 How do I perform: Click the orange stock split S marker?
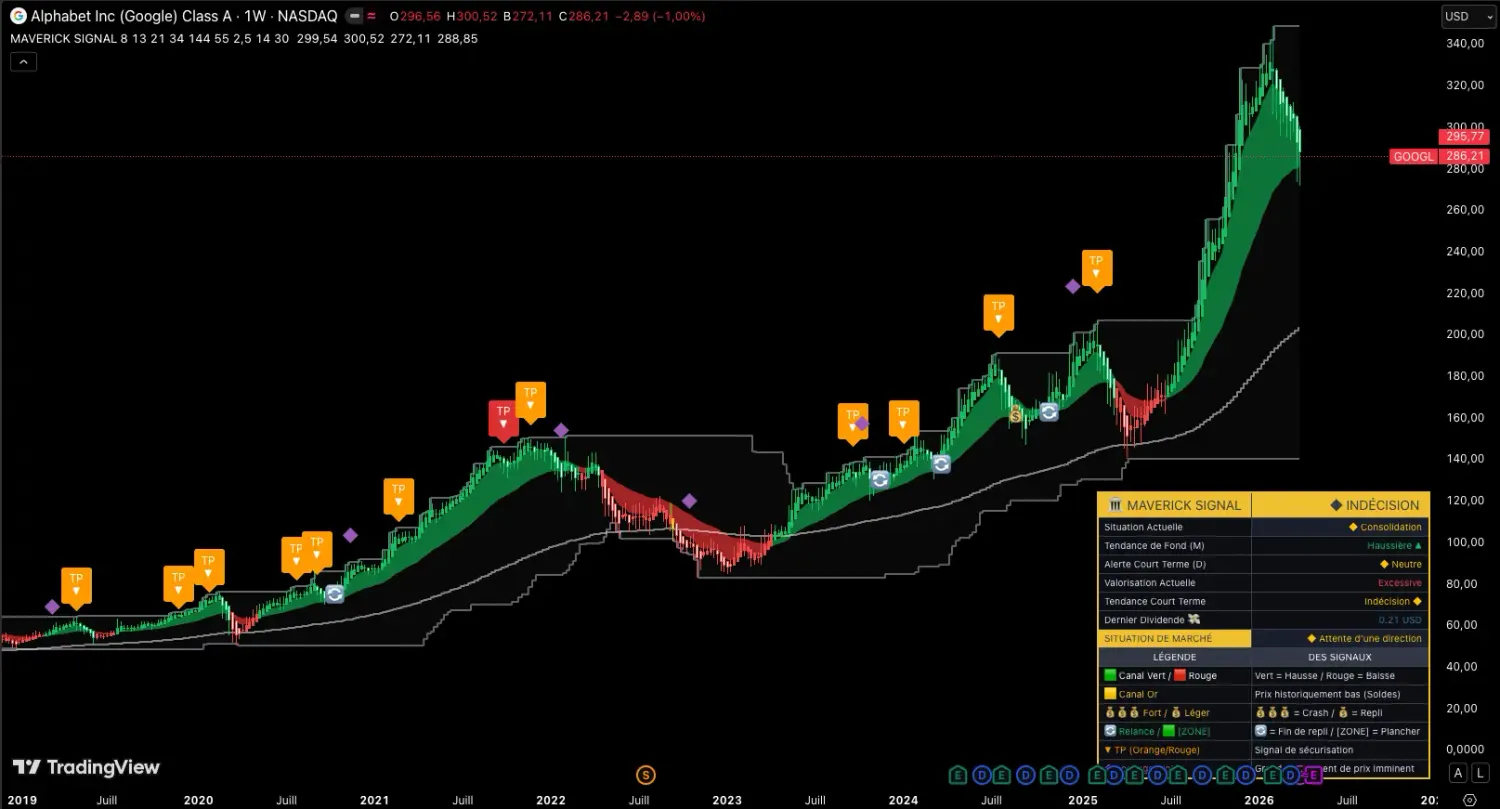(645, 775)
